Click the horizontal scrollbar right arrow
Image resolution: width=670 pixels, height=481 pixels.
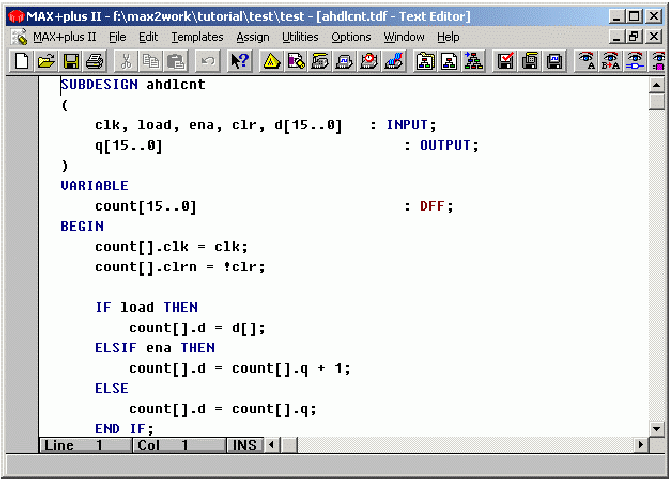pyautogui.click(x=641, y=445)
